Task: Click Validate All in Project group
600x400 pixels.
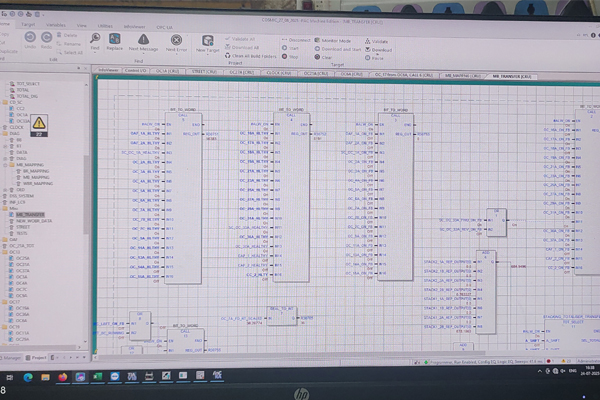Action: coord(240,39)
